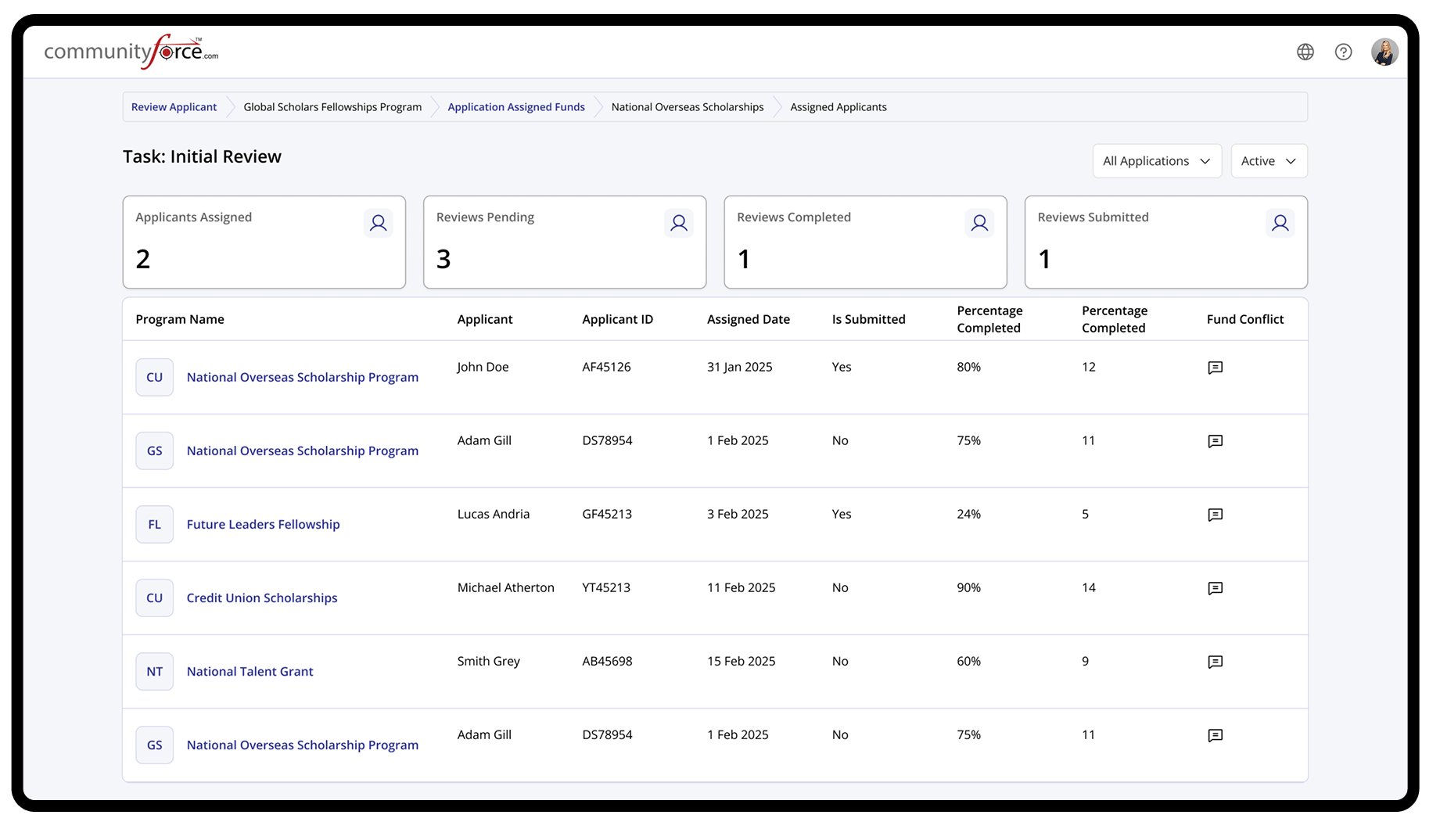Screen dimensions: 1440x840
Task: Open fund conflict comment for Michael Atherton
Action: (x=1215, y=588)
